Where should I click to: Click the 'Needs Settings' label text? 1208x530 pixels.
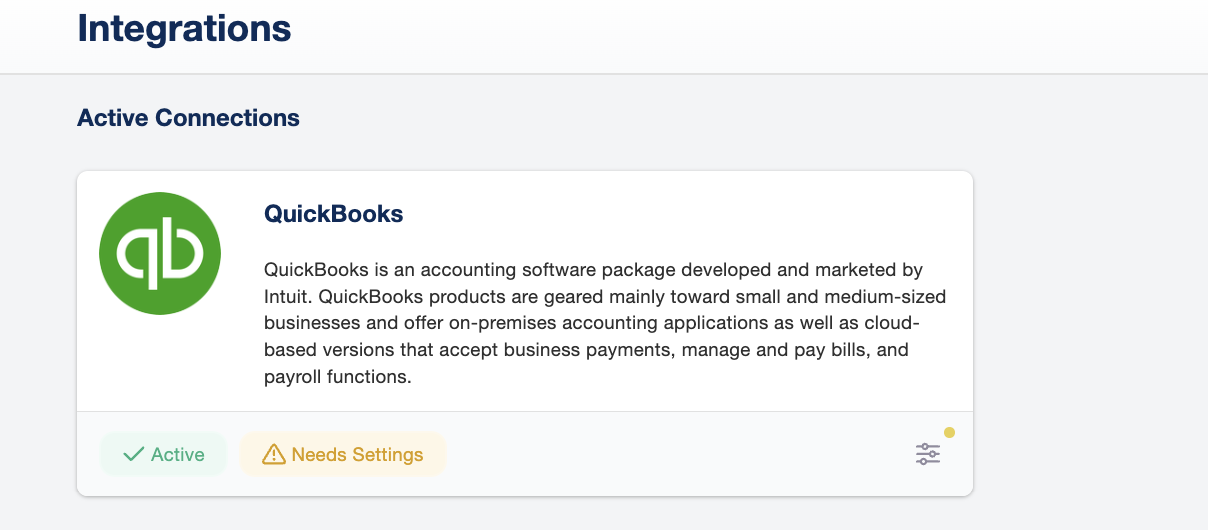(x=357, y=455)
